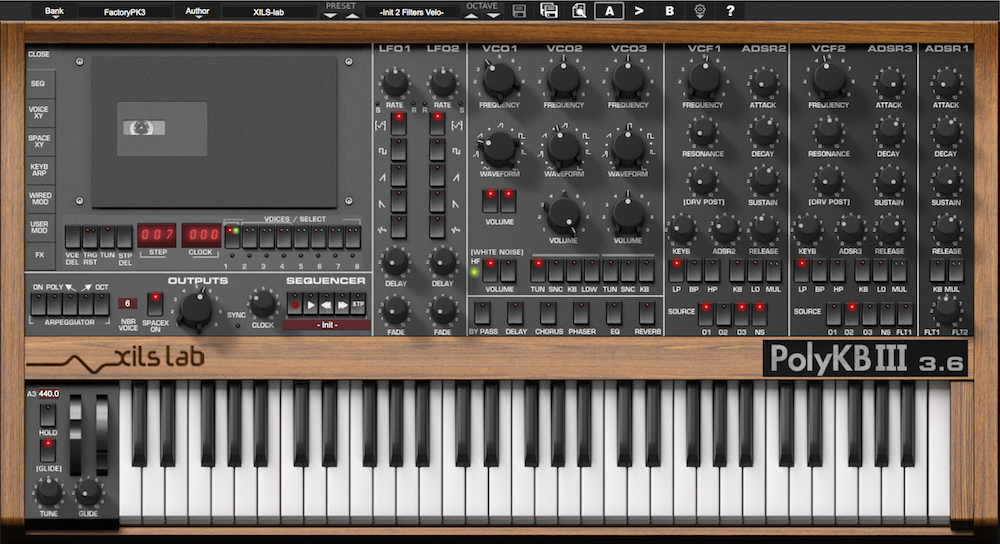Copy preset A to B with arrow icon
The height and width of the screenshot is (544, 1000).
pos(638,11)
